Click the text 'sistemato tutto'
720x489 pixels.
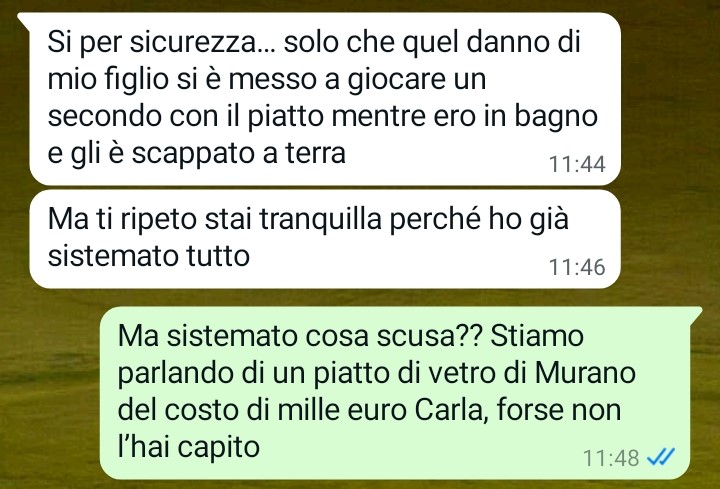149,255
